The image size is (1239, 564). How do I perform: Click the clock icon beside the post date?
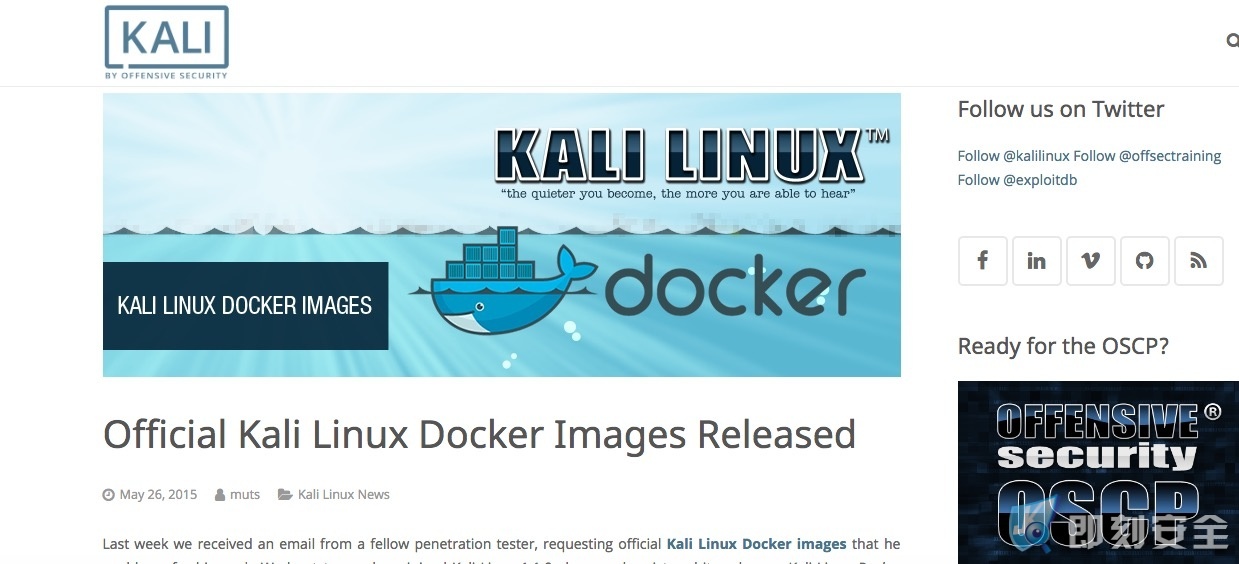[x=108, y=494]
